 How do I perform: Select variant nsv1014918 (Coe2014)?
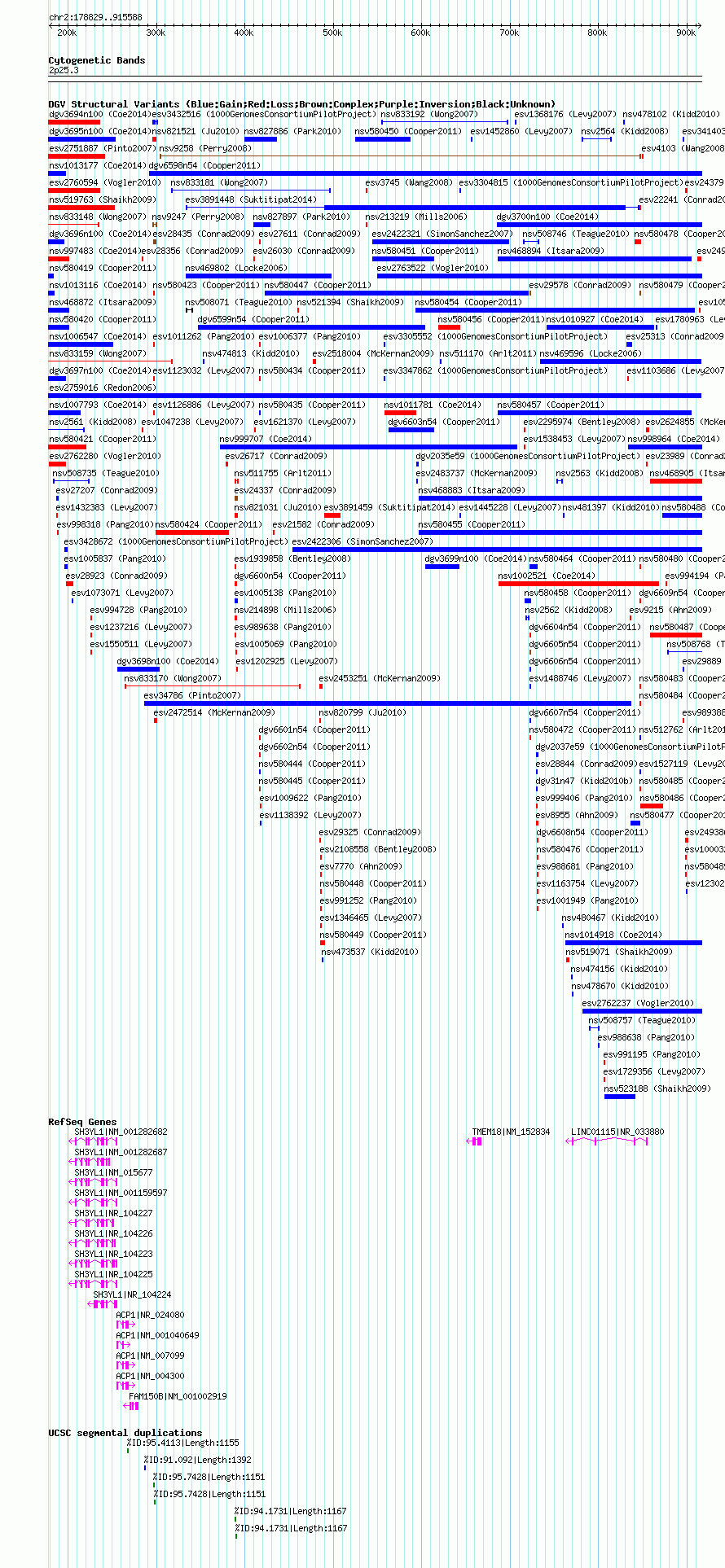tap(613, 935)
